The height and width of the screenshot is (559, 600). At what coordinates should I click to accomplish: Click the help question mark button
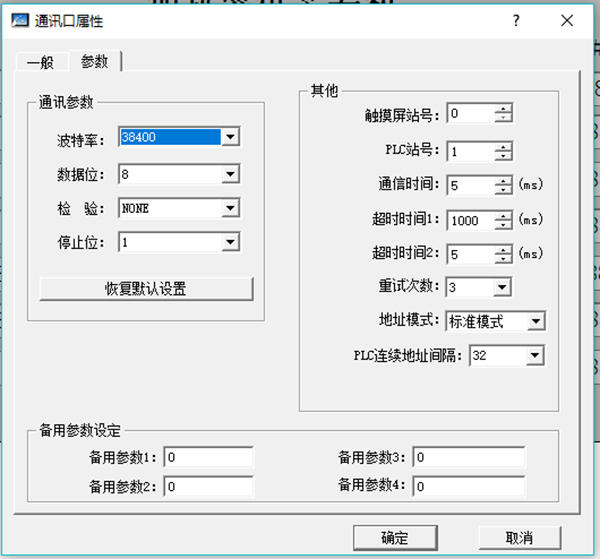[517, 20]
